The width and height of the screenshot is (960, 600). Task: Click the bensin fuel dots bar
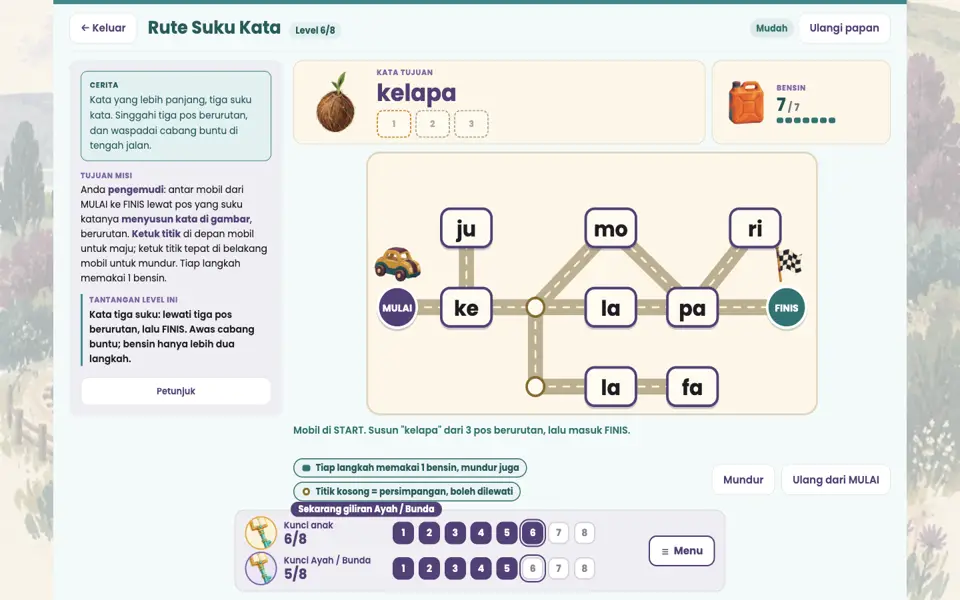[x=806, y=121]
